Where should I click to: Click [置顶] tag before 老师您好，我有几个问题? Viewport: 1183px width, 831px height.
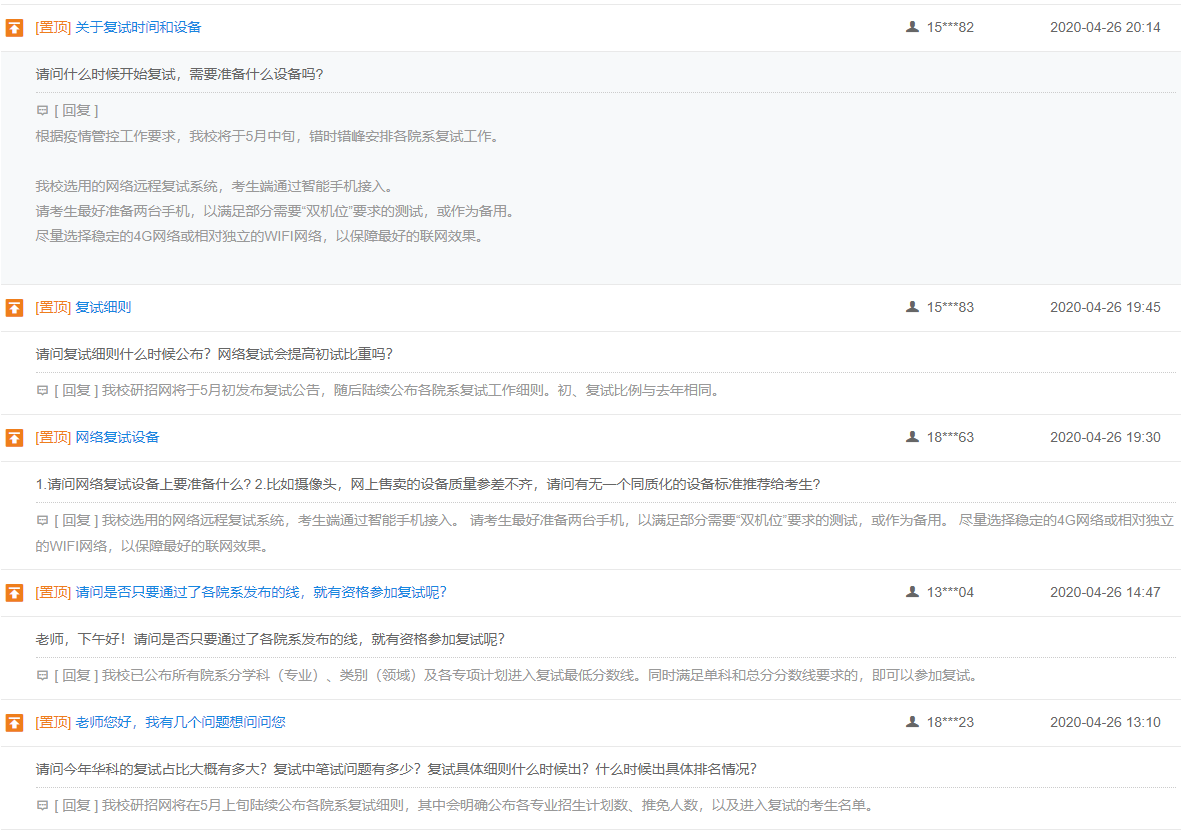point(53,722)
